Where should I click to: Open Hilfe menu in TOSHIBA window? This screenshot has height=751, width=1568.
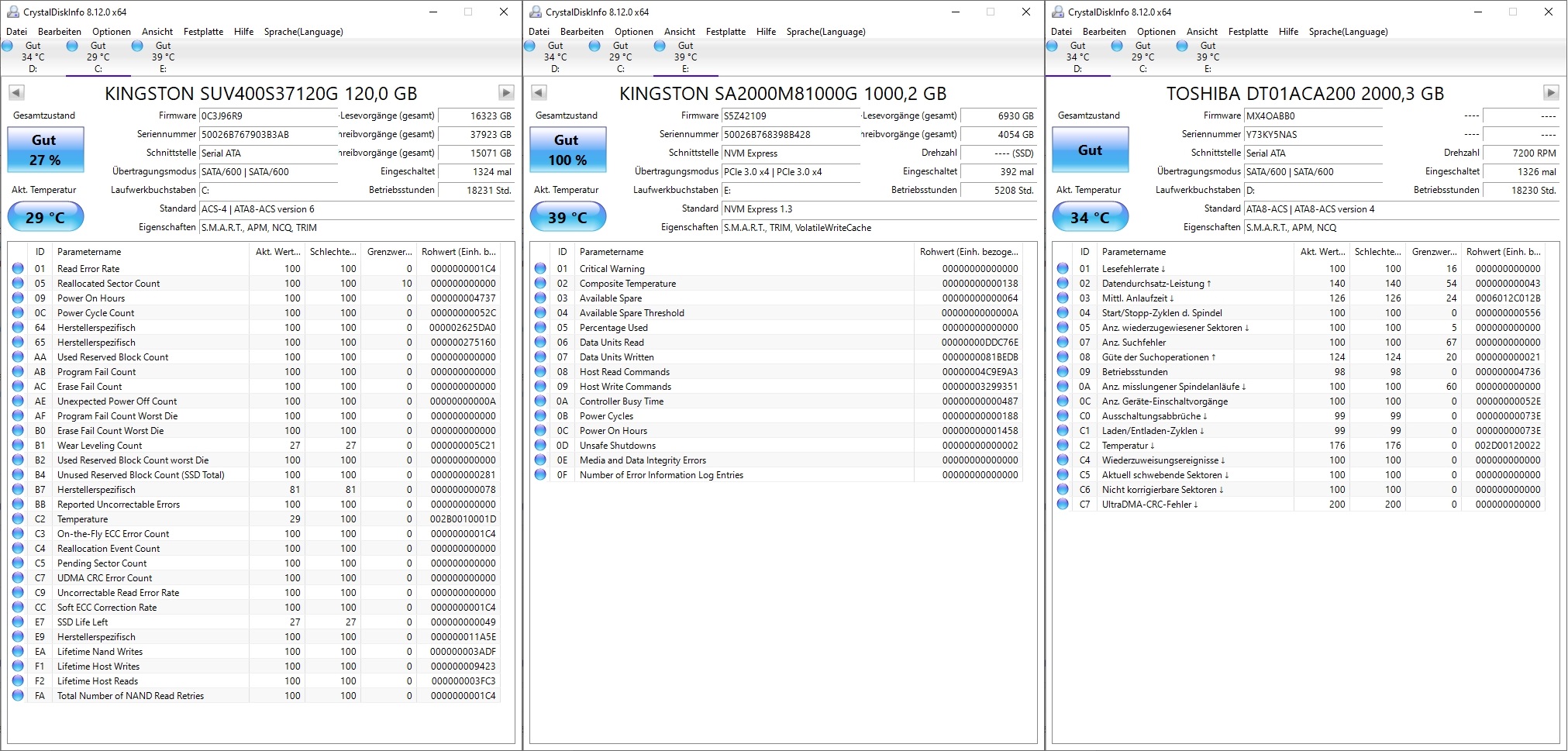click(1289, 32)
